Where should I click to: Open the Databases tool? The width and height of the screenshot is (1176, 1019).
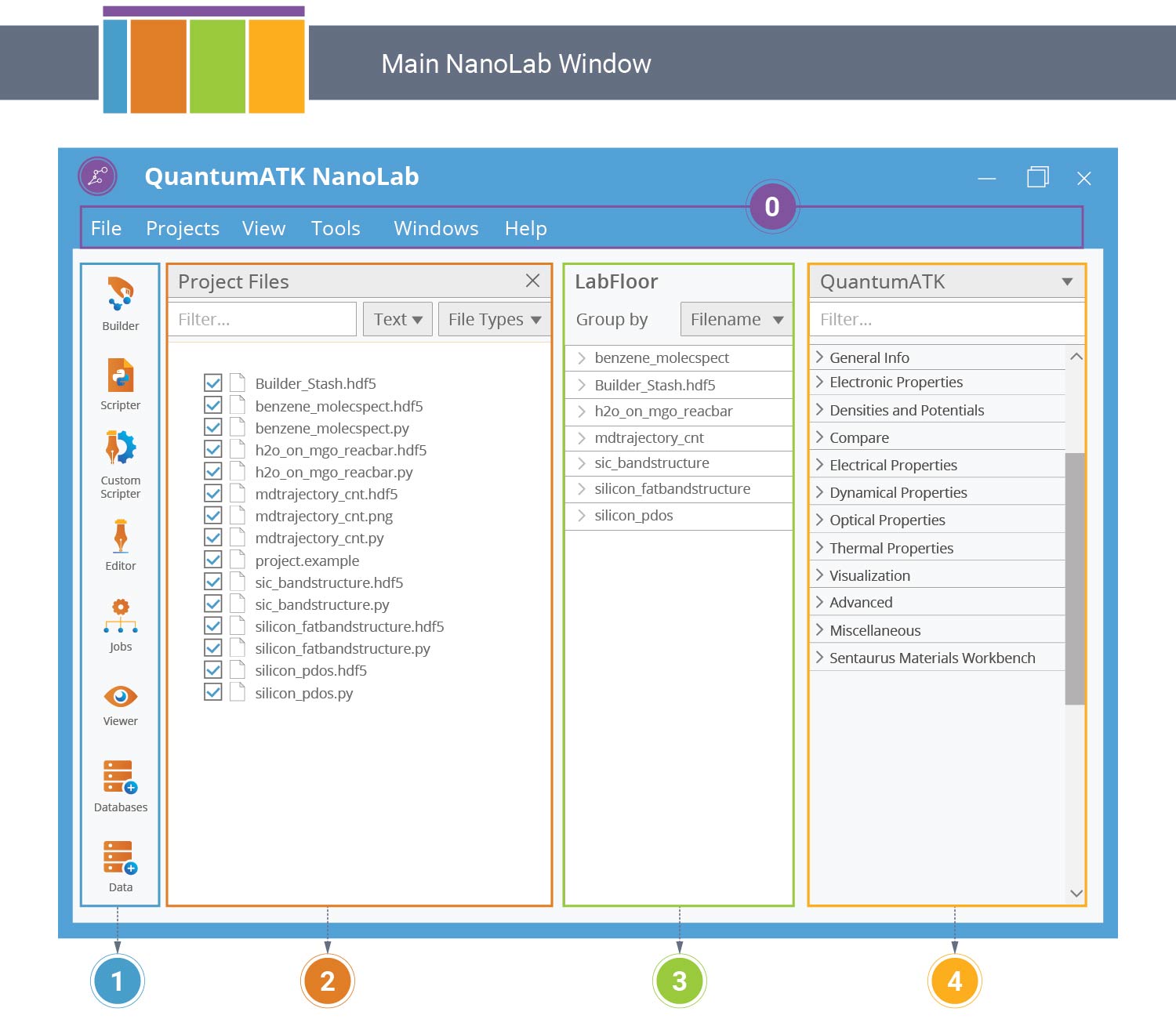[x=121, y=786]
